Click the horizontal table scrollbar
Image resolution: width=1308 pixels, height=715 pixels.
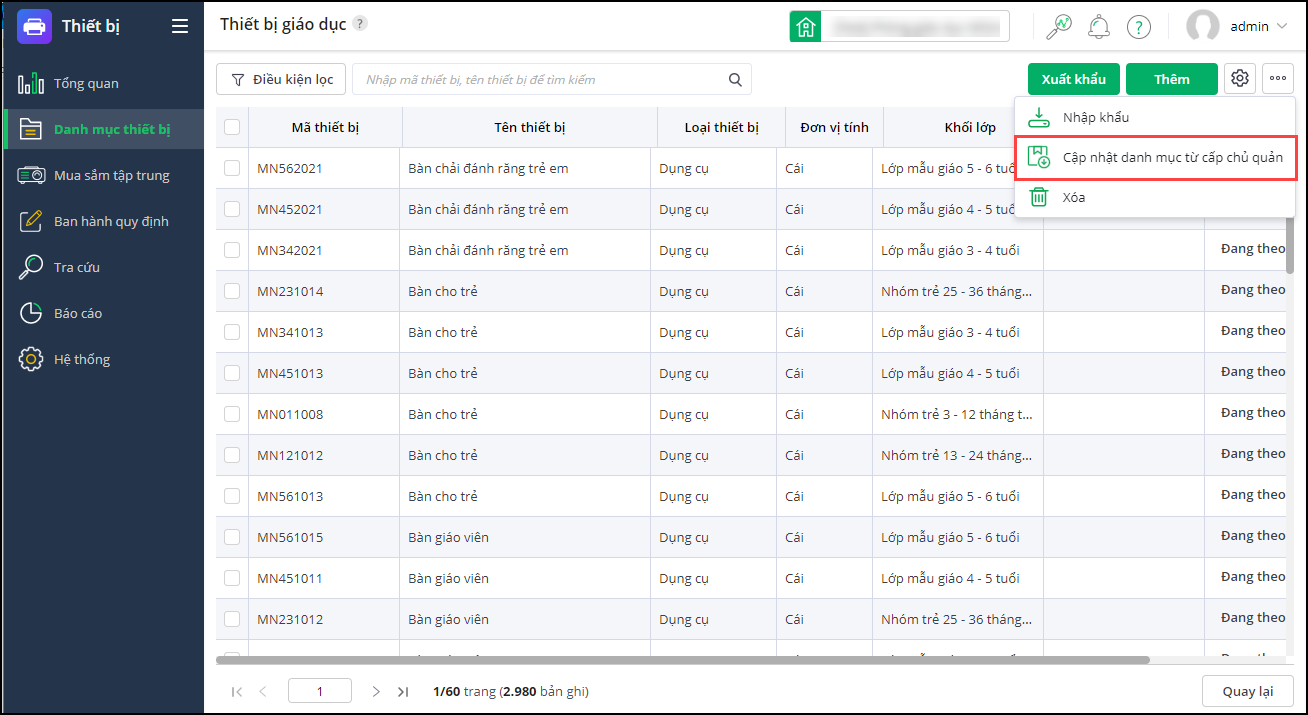(x=682, y=660)
